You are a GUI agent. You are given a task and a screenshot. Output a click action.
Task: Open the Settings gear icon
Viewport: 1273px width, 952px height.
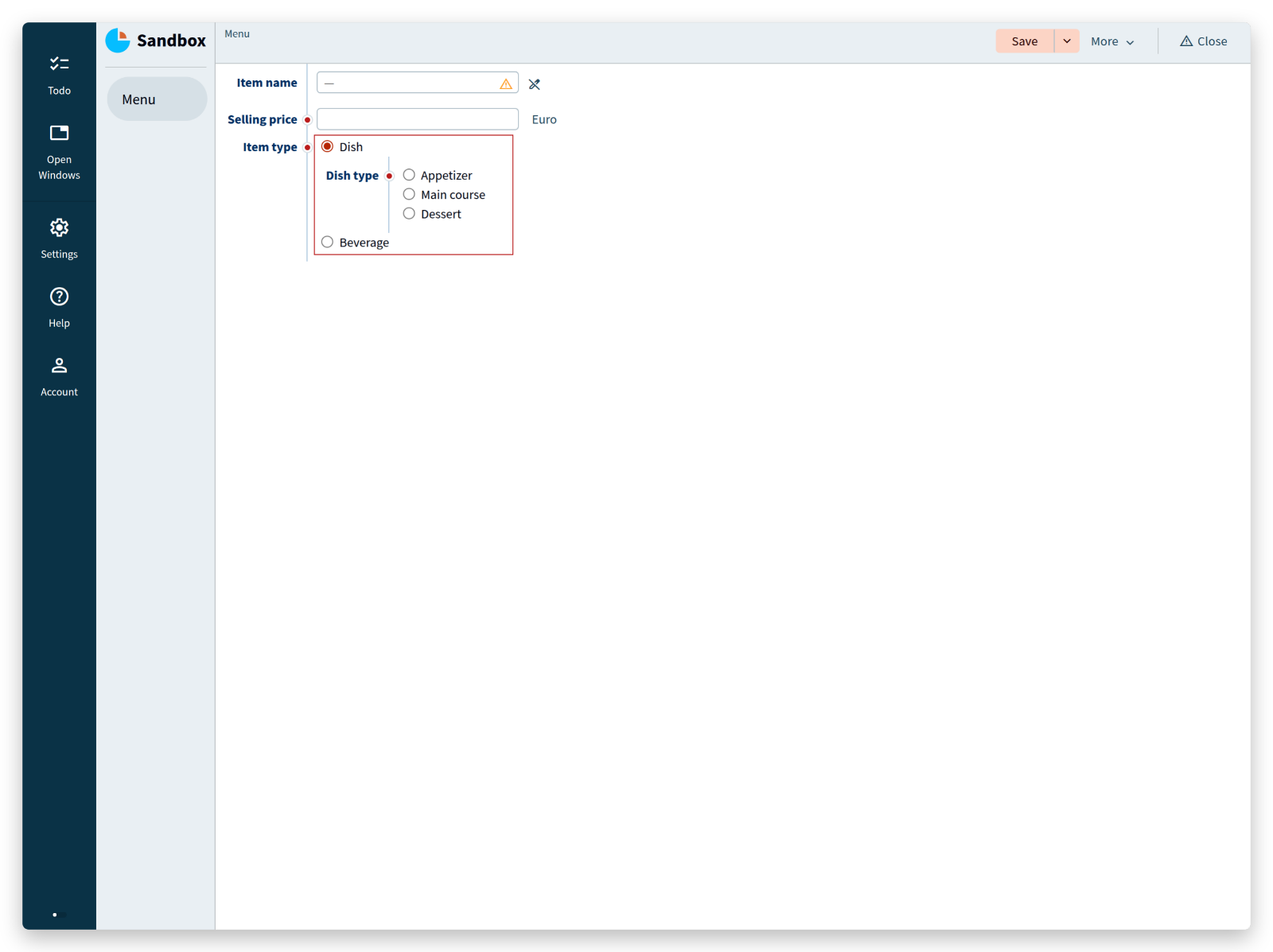pos(59,227)
